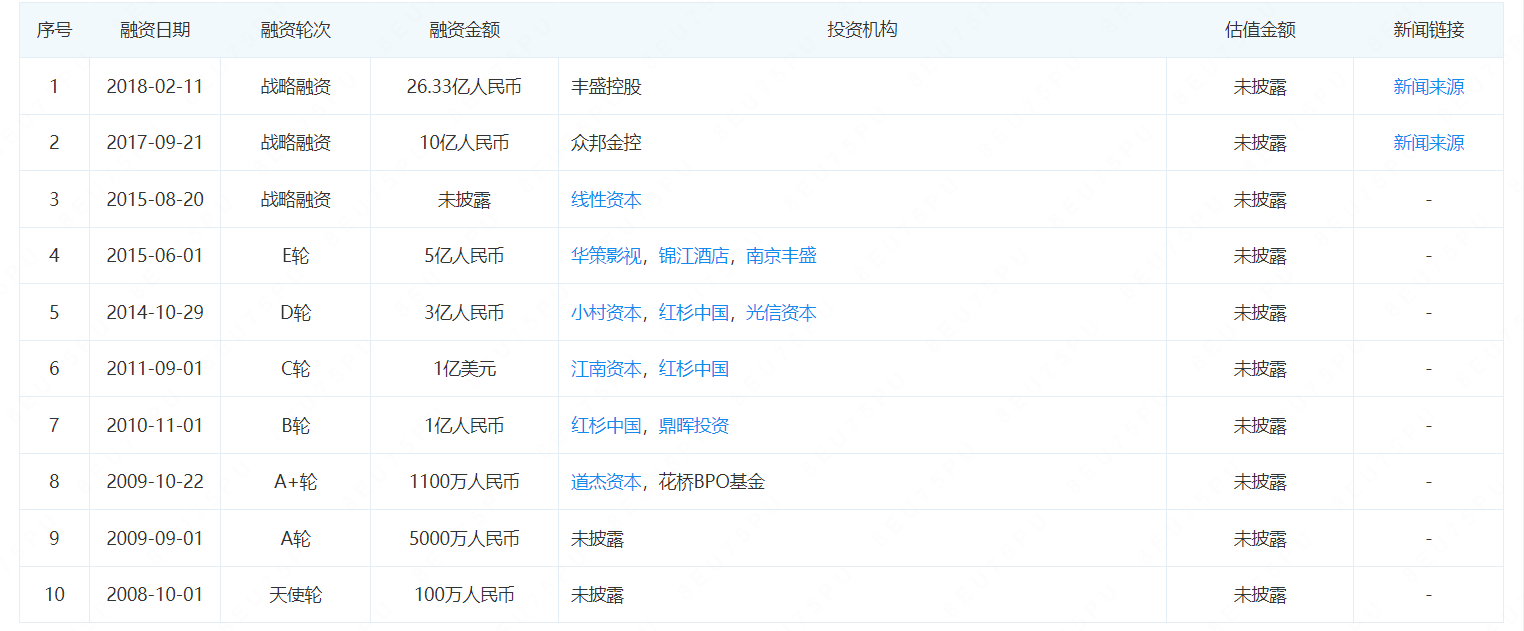Open the 光信资本 investor link
Viewport: 1524px width, 631px height.
point(781,313)
